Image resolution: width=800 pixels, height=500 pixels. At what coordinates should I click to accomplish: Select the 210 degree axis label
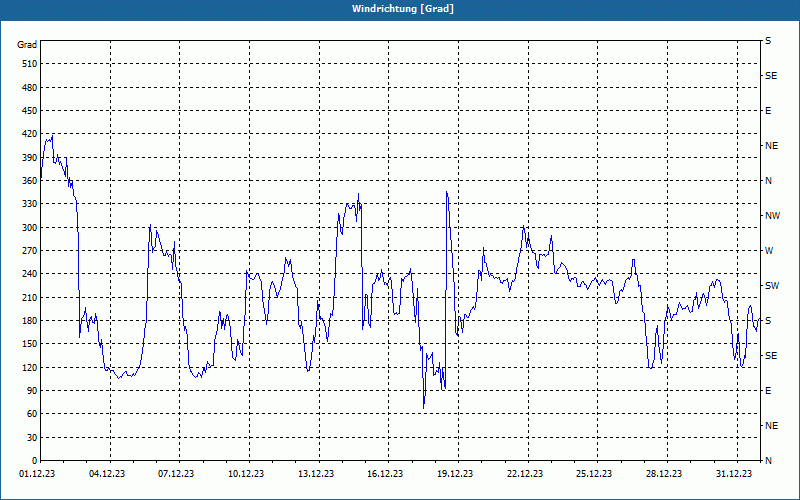point(29,297)
